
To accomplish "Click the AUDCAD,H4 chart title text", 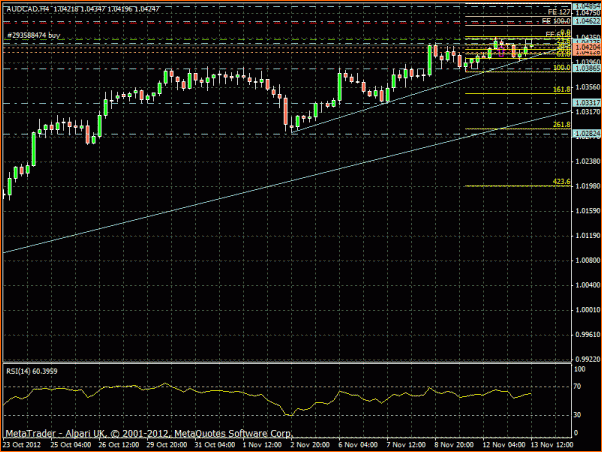I will coord(28,8).
